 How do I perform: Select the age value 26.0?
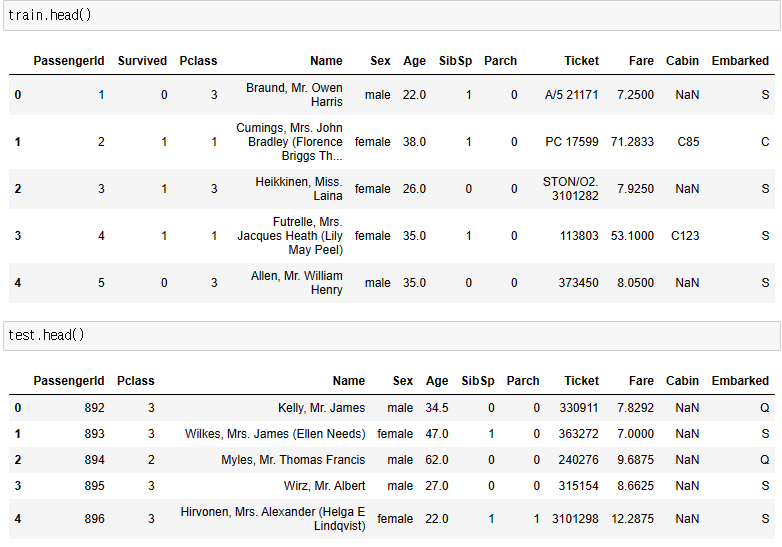(x=414, y=188)
